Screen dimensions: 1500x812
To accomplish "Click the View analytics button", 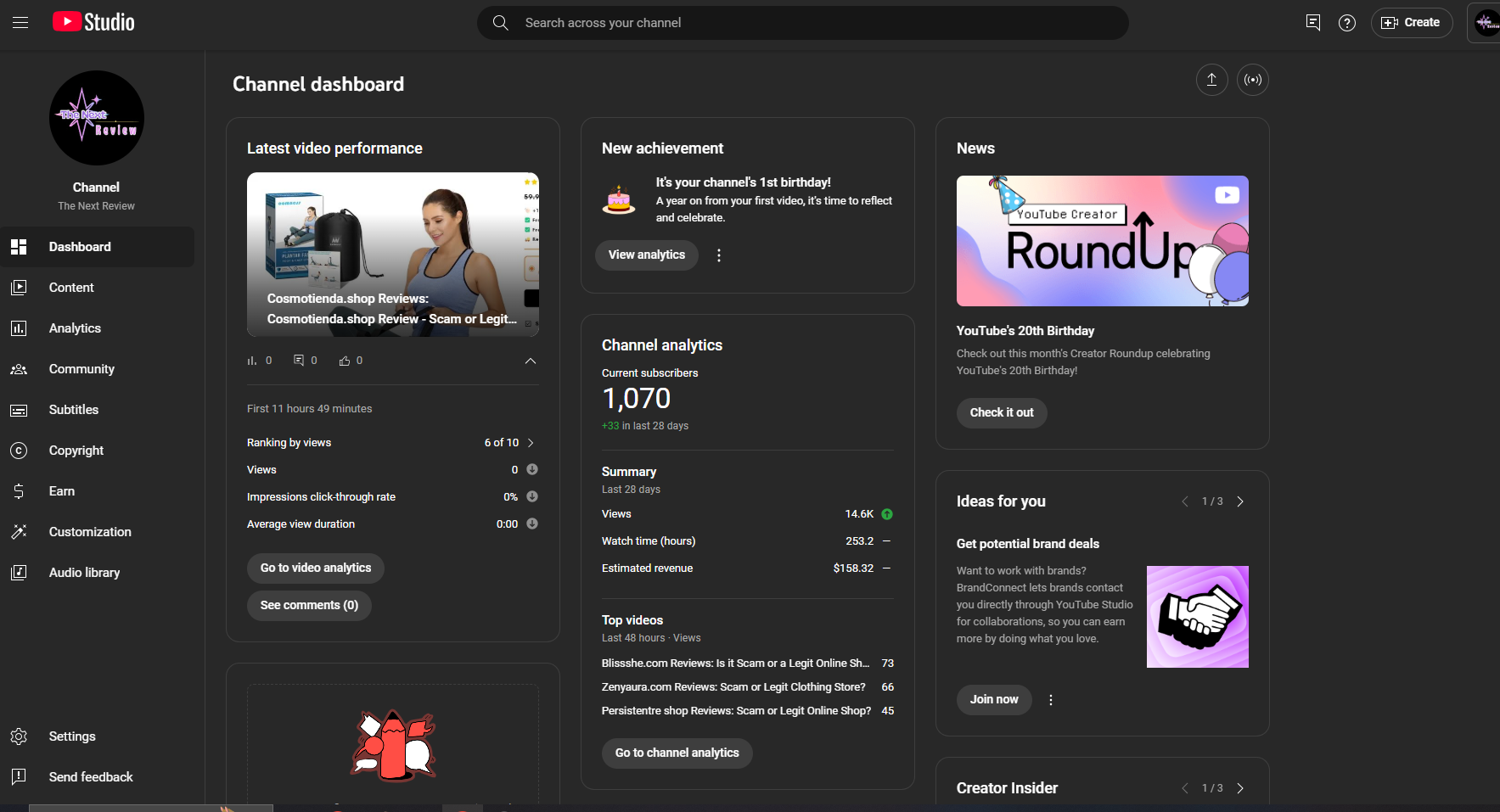I will (x=647, y=255).
